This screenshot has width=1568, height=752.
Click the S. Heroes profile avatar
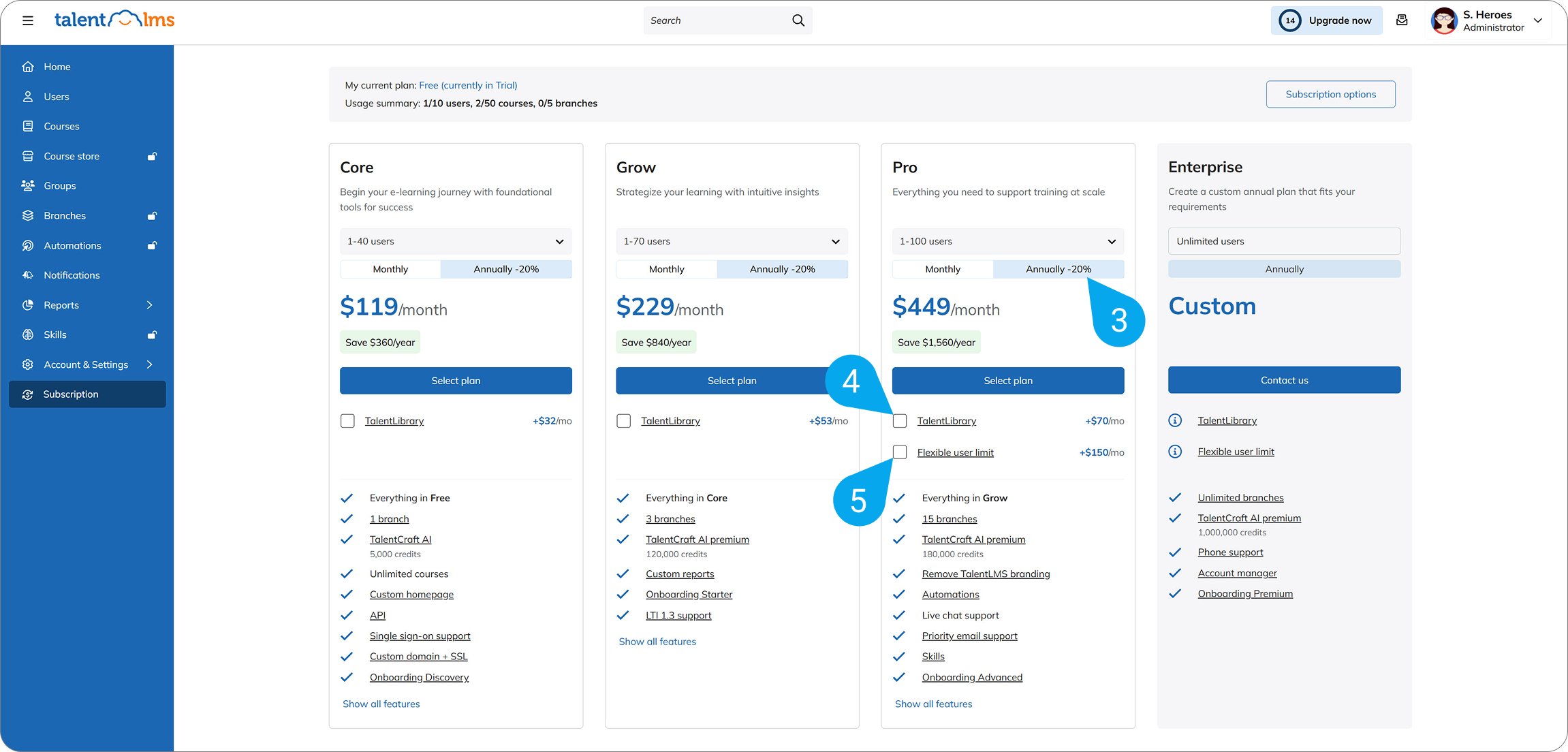(x=1444, y=20)
